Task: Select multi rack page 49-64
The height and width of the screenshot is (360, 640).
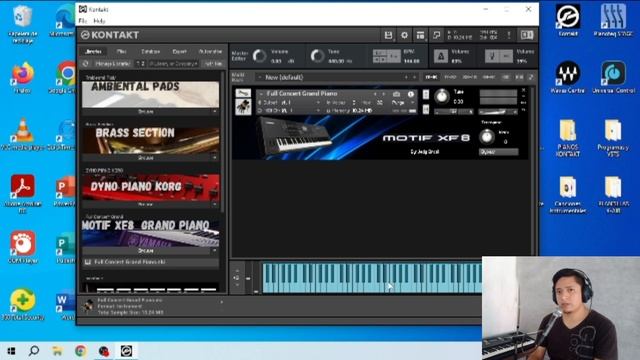Action: click(x=489, y=77)
